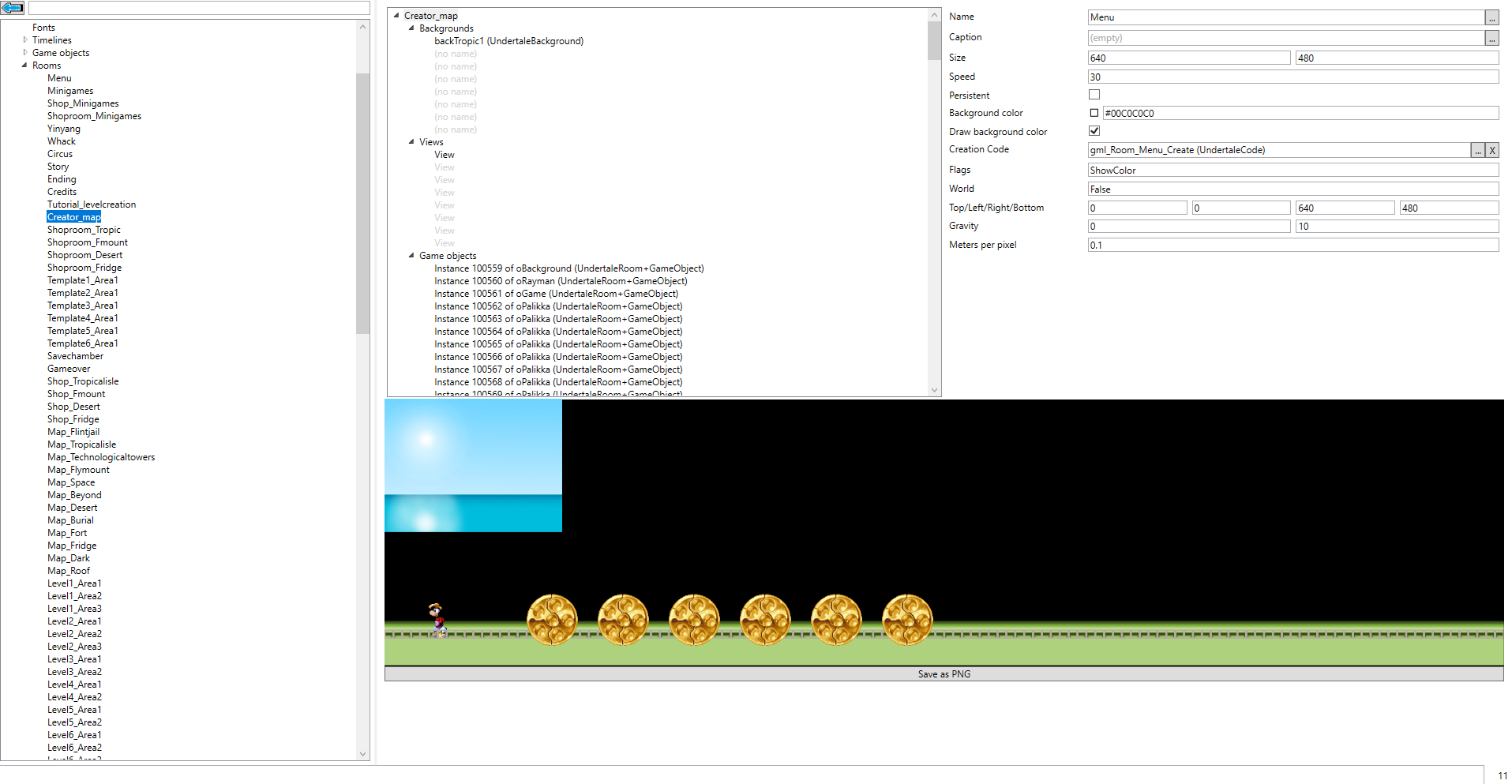
Task: Click the Speed field
Action: tap(1293, 77)
